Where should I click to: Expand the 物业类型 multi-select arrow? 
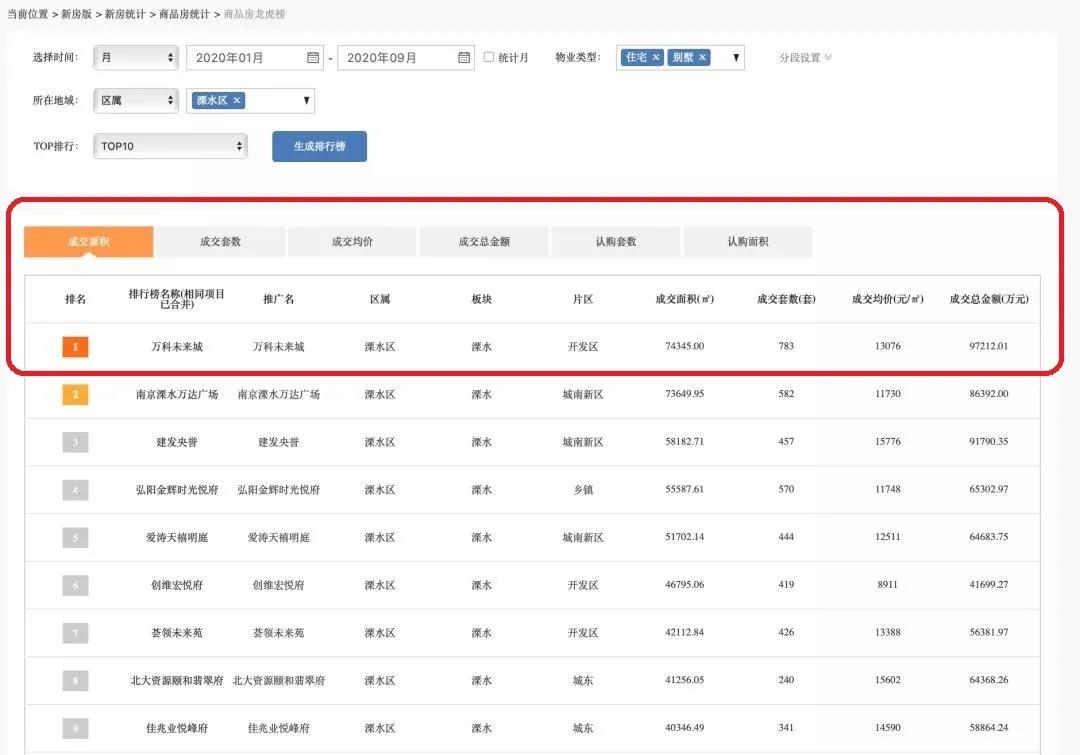point(736,58)
